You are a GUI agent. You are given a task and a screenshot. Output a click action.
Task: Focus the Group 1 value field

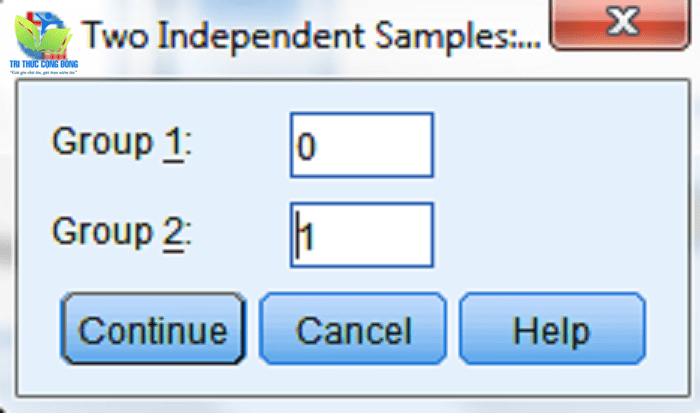[362, 145]
